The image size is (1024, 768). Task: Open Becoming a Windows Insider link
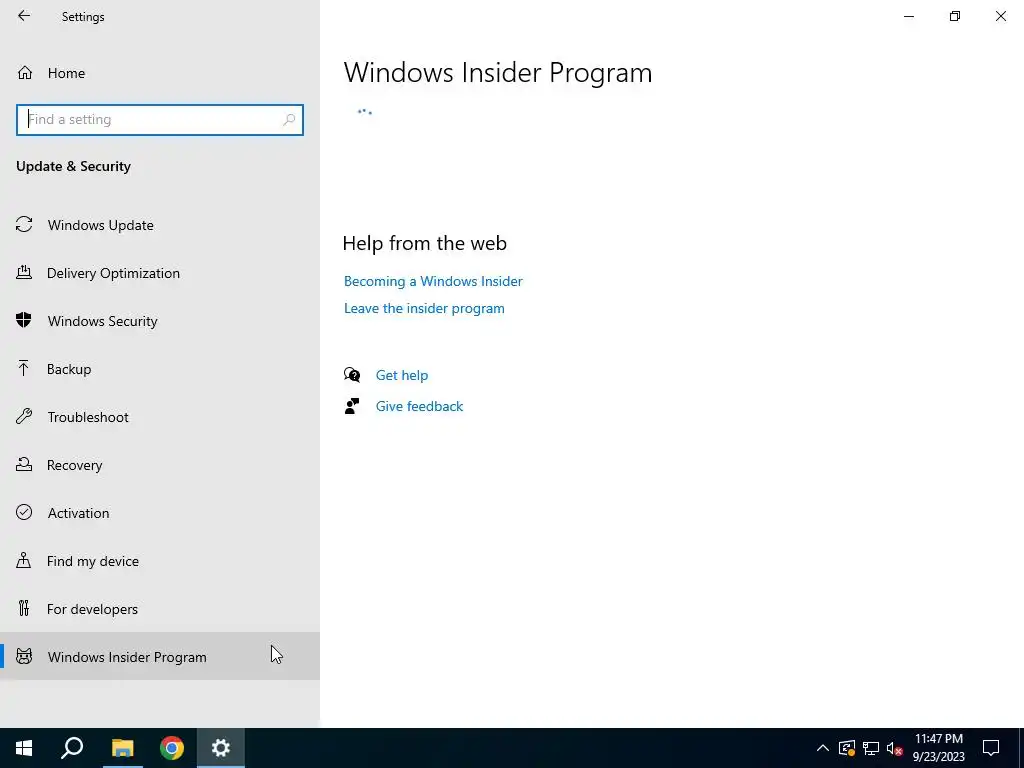pyautogui.click(x=433, y=281)
